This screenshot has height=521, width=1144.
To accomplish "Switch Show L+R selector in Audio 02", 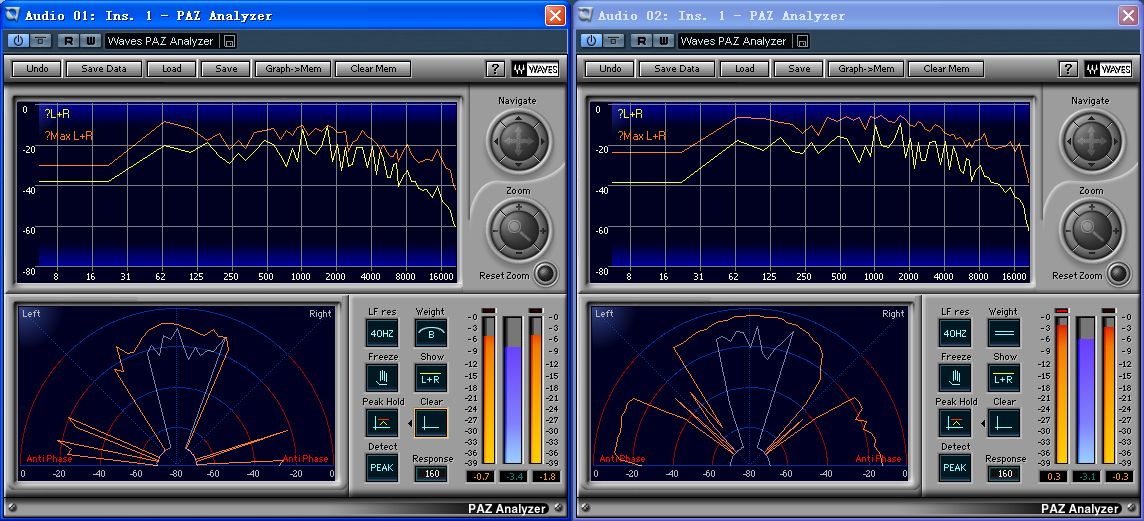I will click(x=1003, y=378).
